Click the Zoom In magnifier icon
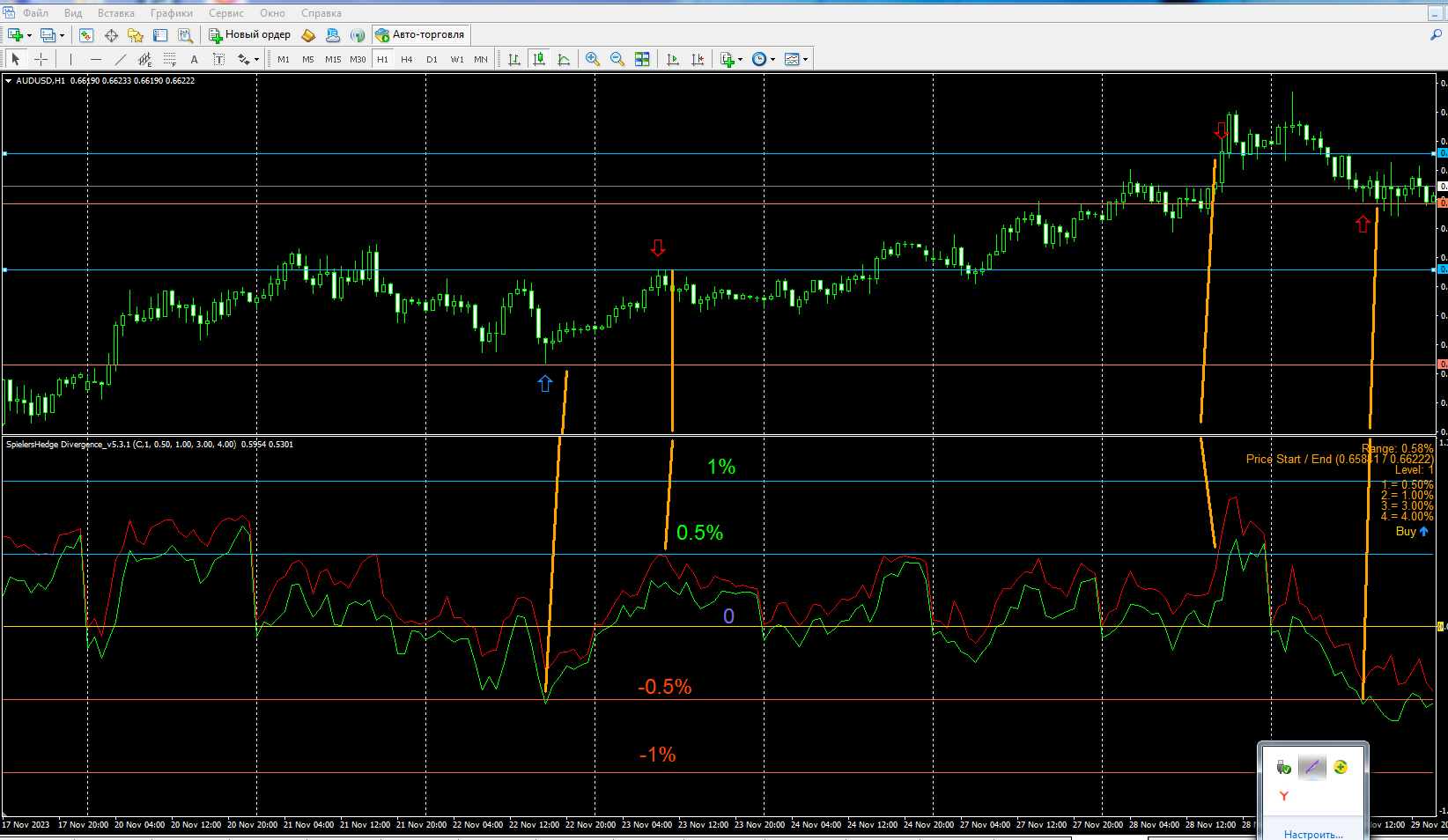The image size is (1448, 840). [x=593, y=59]
